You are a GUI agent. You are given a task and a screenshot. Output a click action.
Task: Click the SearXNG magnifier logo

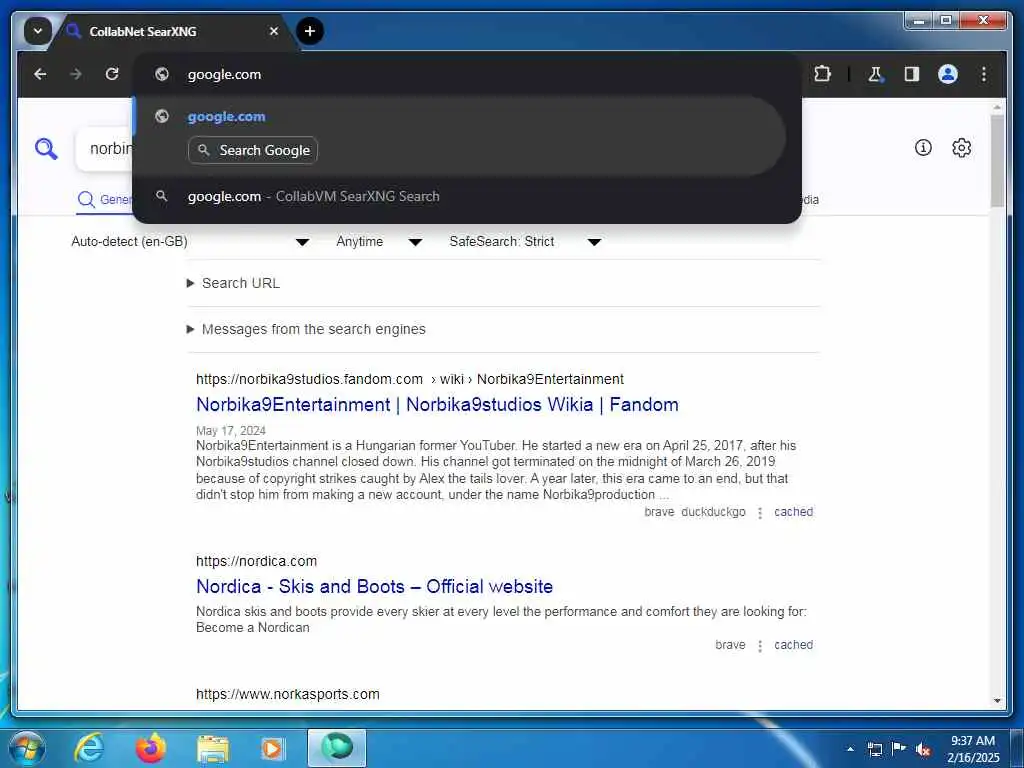pyautogui.click(x=46, y=149)
